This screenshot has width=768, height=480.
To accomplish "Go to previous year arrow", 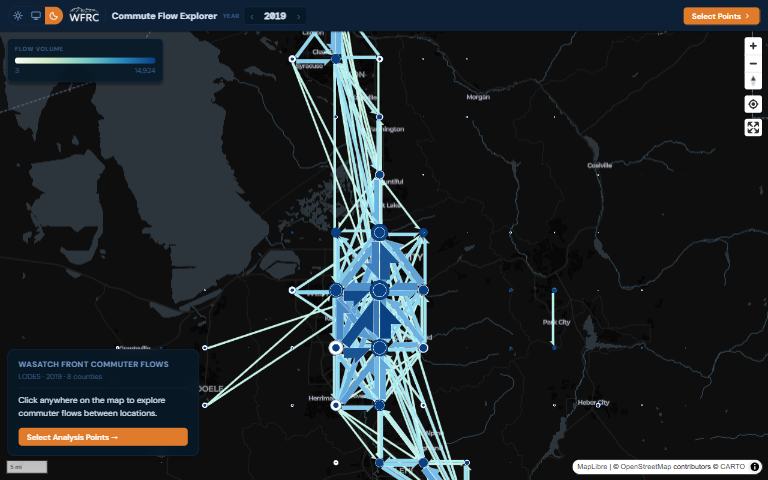I will pos(252,16).
